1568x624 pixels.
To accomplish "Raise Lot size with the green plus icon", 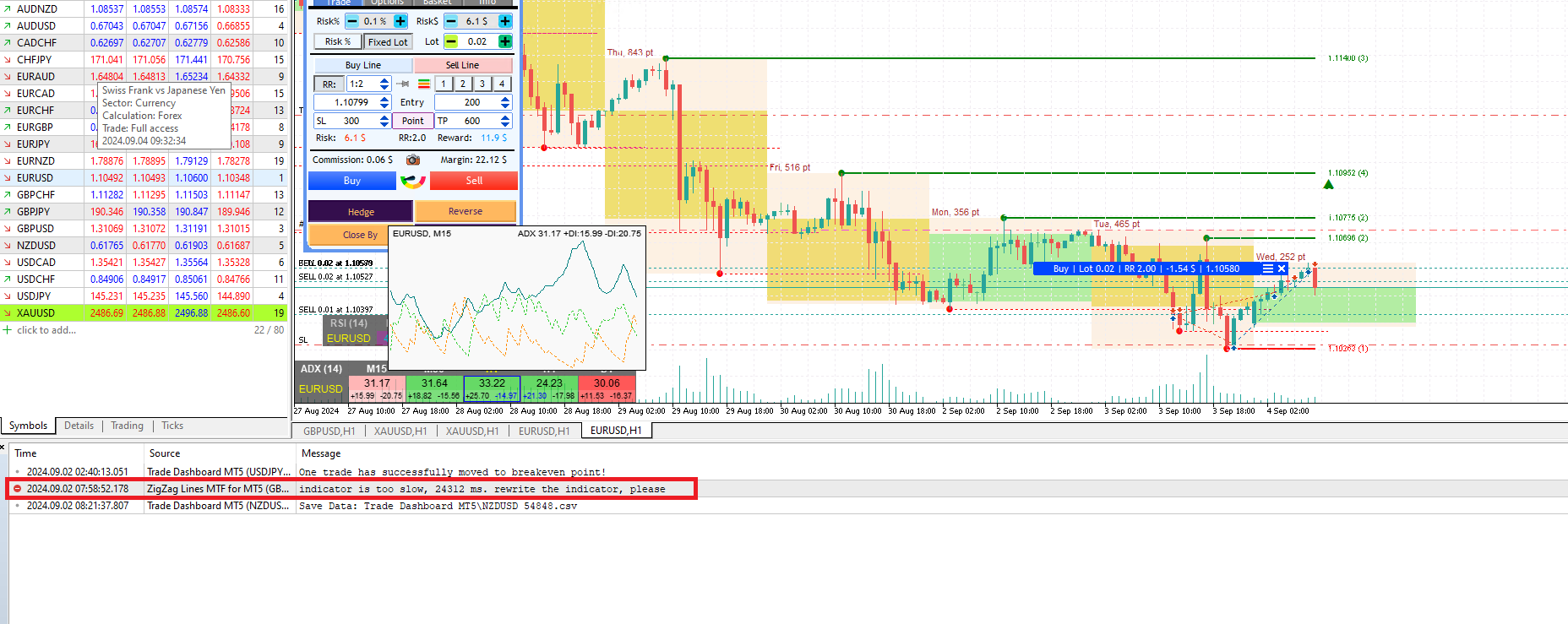I will point(505,41).
